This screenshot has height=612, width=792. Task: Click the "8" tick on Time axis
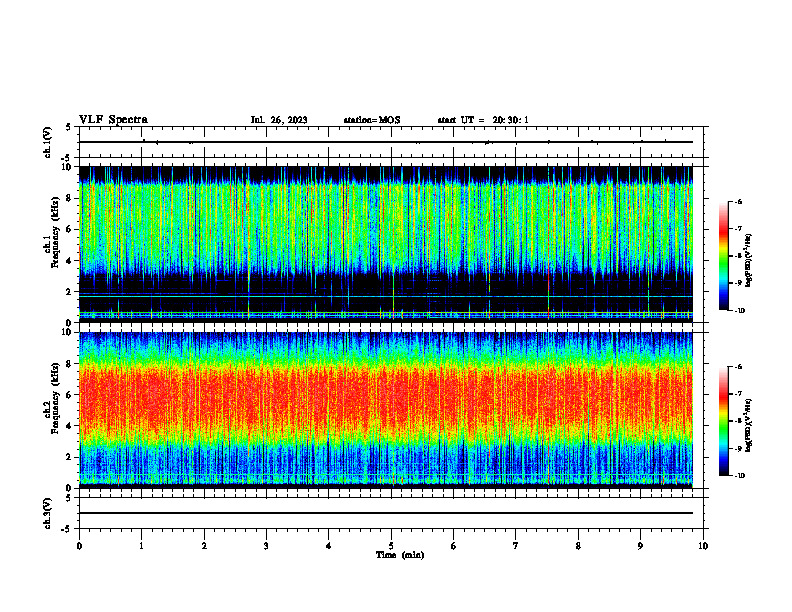[578, 546]
